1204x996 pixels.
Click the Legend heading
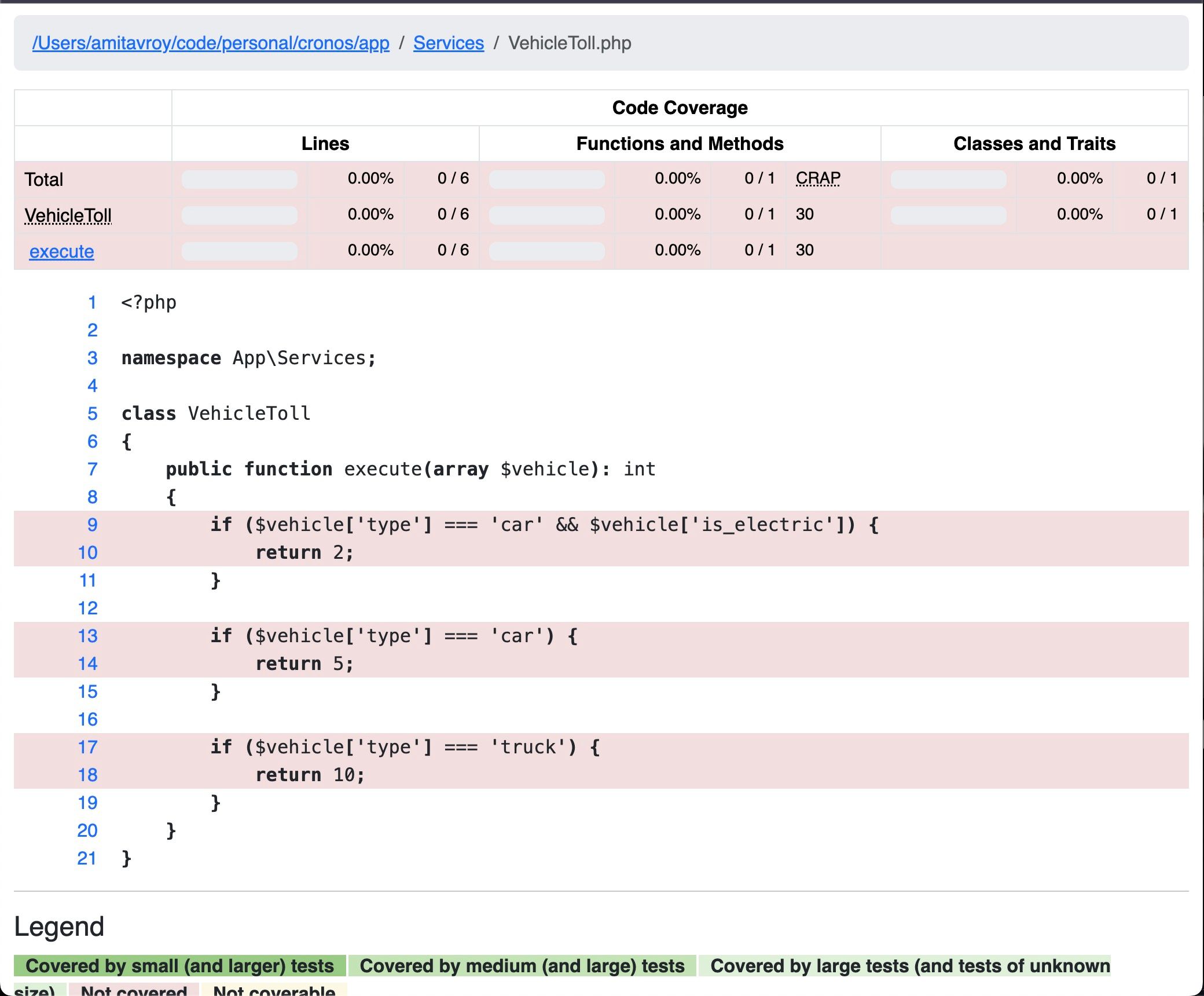59,927
